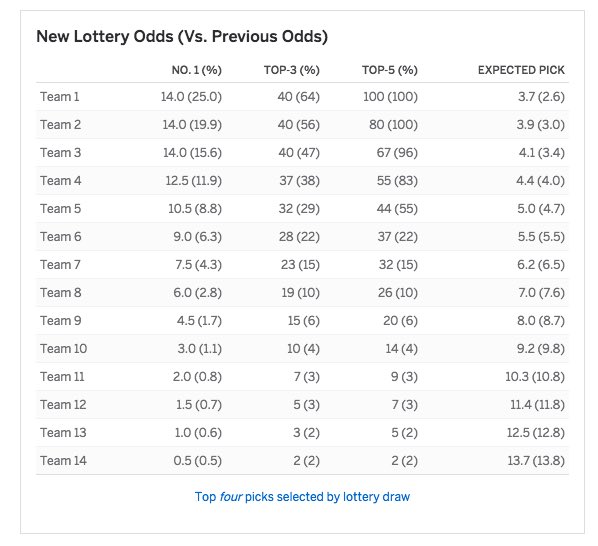Image resolution: width=598 pixels, height=546 pixels.
Task: Click Team 3's top-5 value 67 (96)
Action: pyautogui.click(x=397, y=153)
